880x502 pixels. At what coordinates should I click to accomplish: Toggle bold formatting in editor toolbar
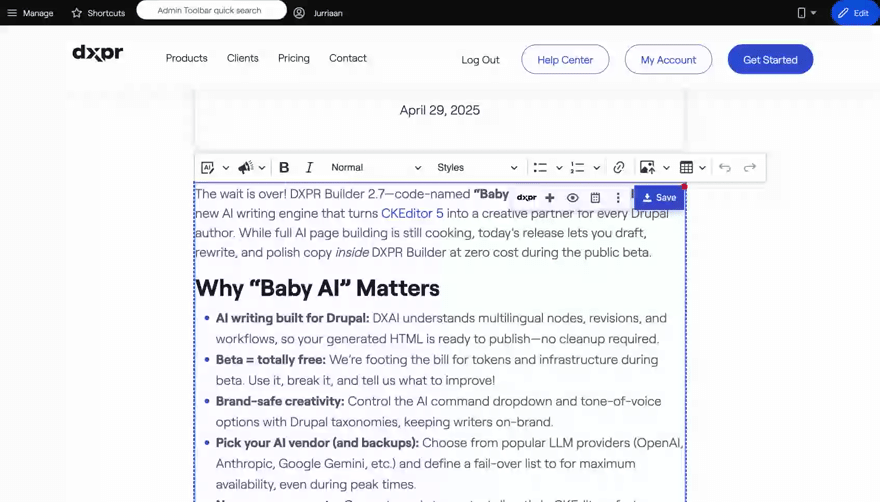coord(284,168)
